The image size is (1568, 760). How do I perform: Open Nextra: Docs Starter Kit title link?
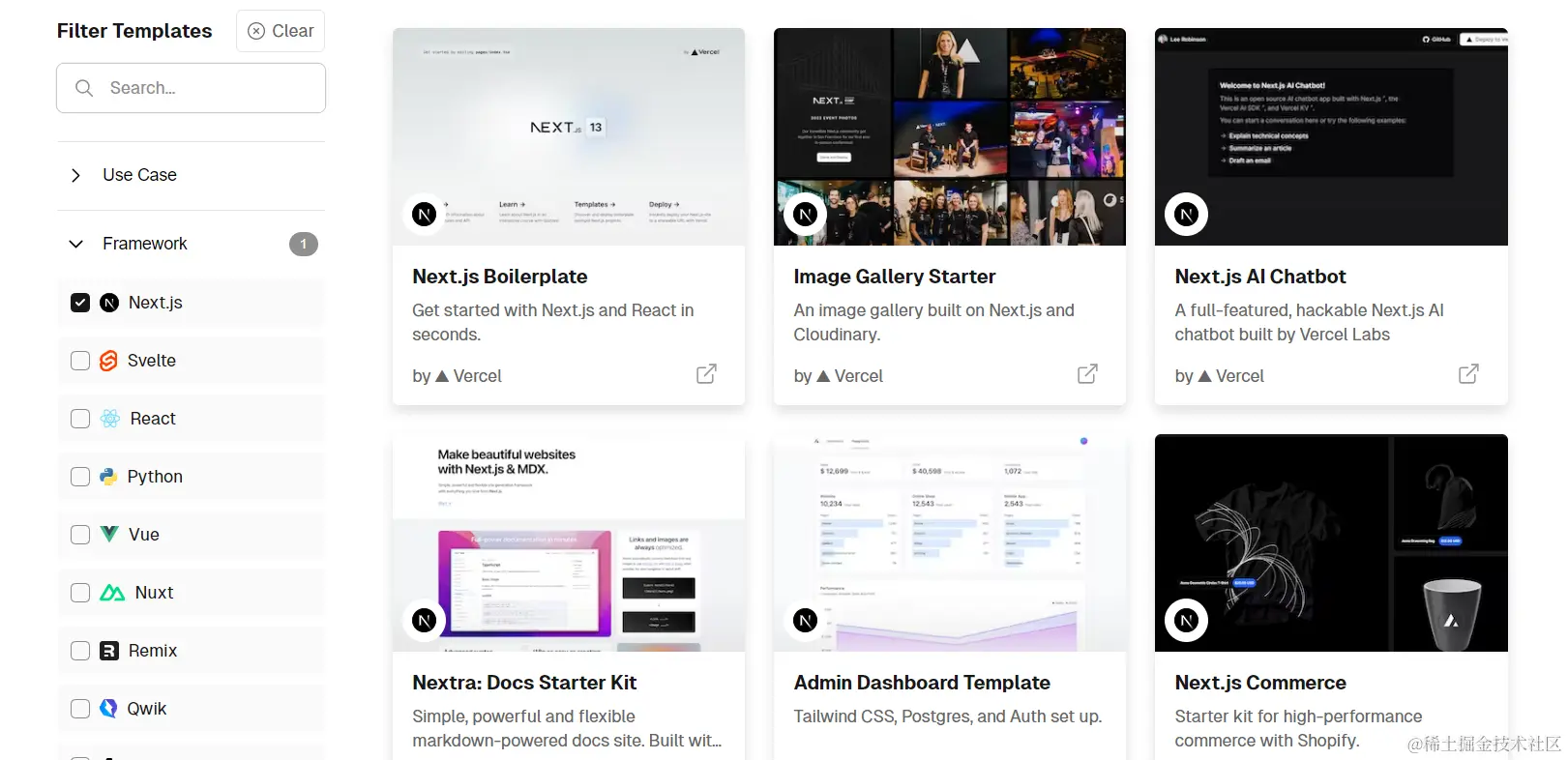click(x=524, y=683)
